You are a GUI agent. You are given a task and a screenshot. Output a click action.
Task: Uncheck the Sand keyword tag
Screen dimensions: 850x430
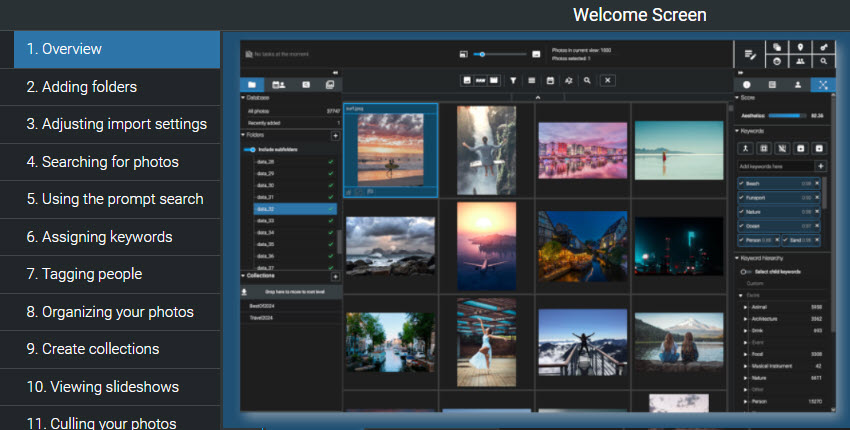pyautogui.click(x=785, y=240)
